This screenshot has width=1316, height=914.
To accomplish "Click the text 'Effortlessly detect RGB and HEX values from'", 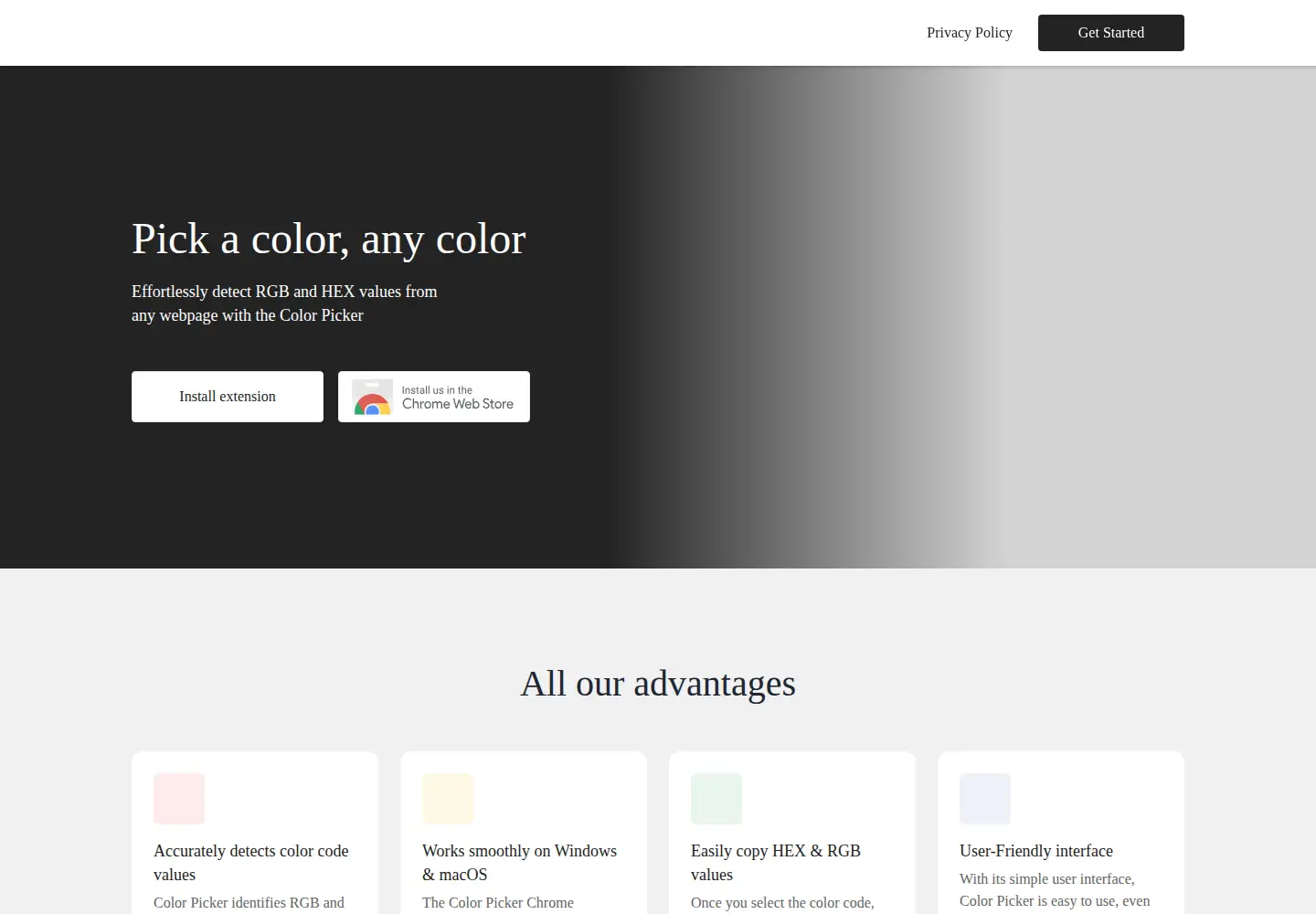I will 284,292.
